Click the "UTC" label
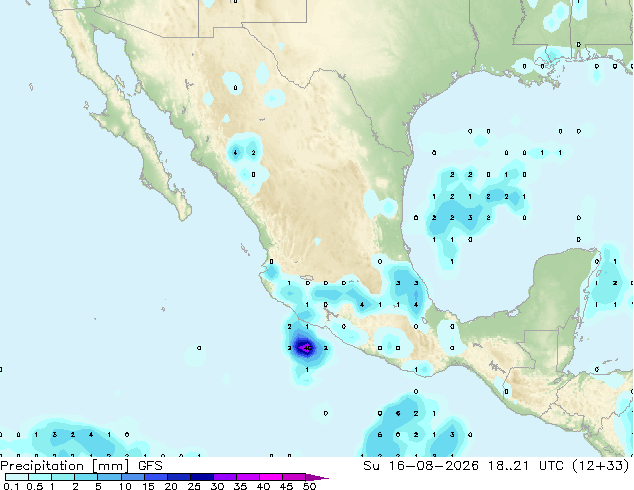This screenshot has width=634, height=490. pos(551,466)
